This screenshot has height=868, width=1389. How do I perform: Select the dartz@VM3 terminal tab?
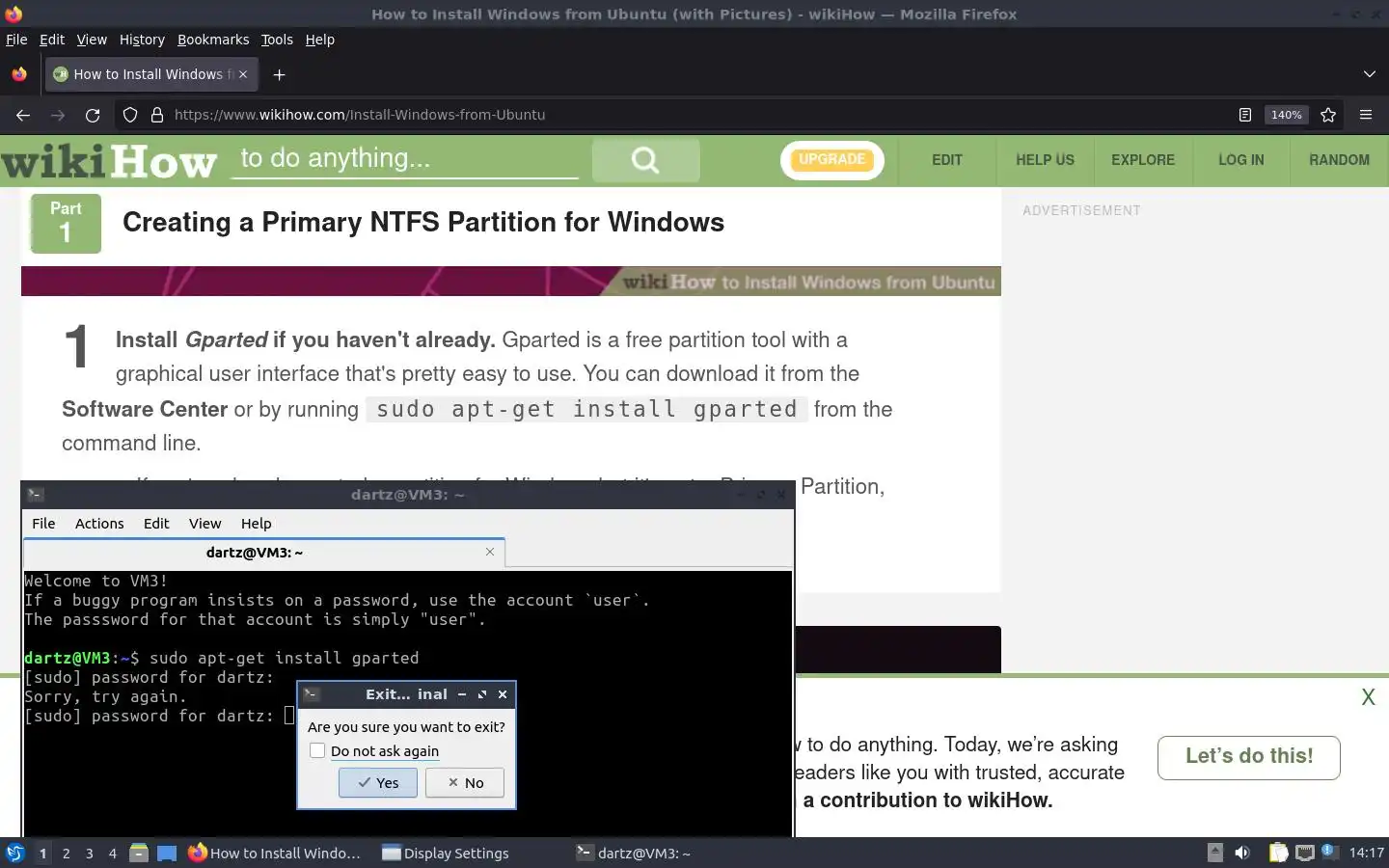pyautogui.click(x=264, y=553)
